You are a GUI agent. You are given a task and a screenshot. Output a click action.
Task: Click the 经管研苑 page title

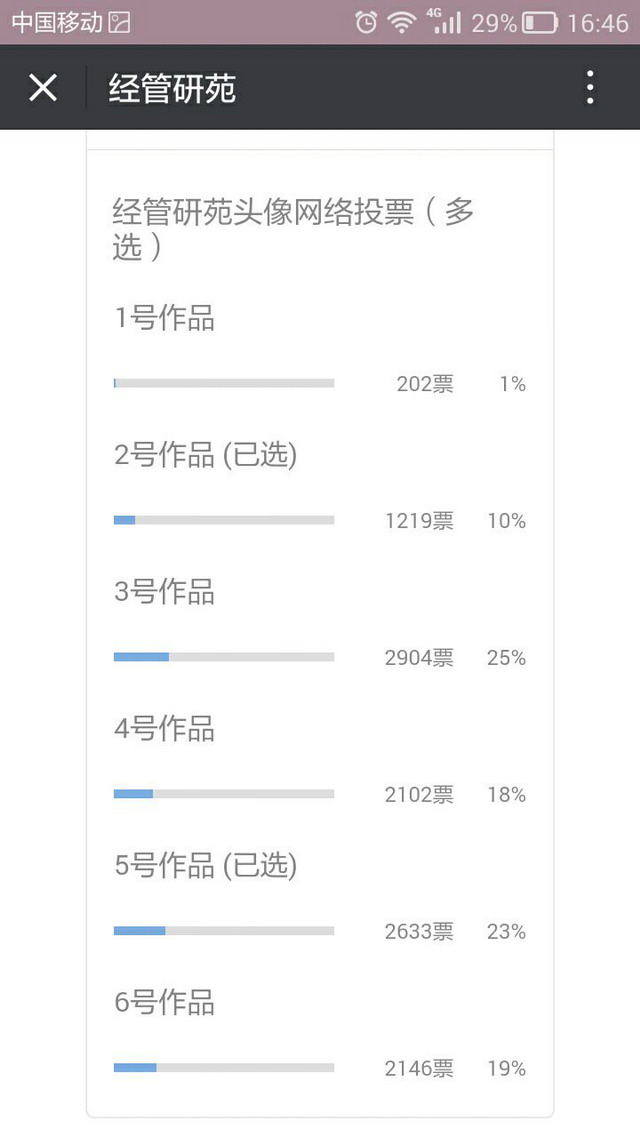[173, 89]
